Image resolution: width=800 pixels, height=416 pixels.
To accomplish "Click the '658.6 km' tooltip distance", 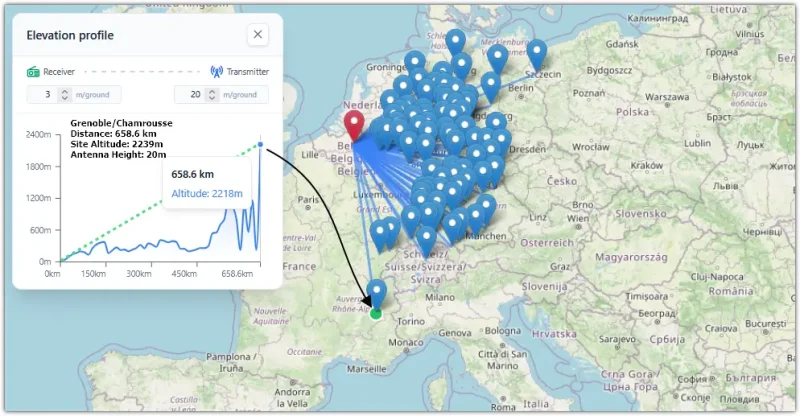I will (192, 174).
